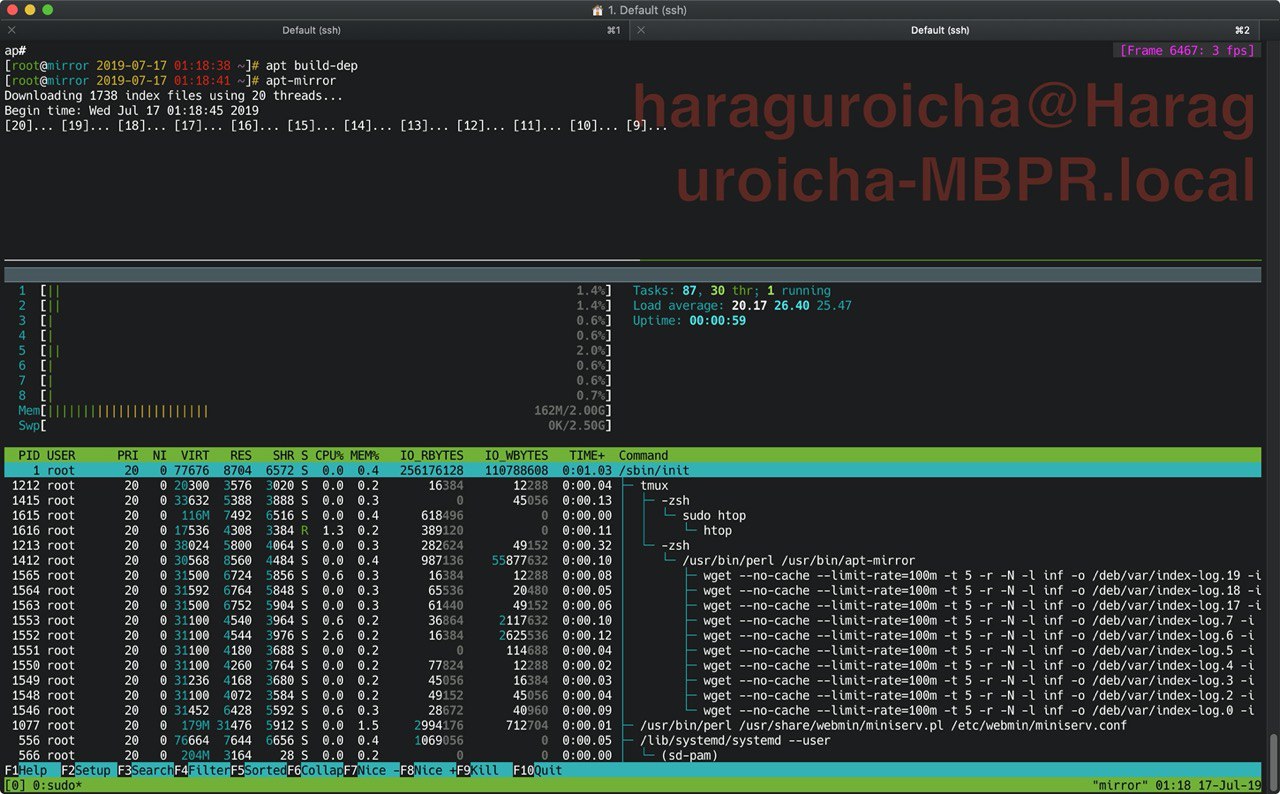Sort by MEM% column header
The width and height of the screenshot is (1280, 794).
point(365,455)
